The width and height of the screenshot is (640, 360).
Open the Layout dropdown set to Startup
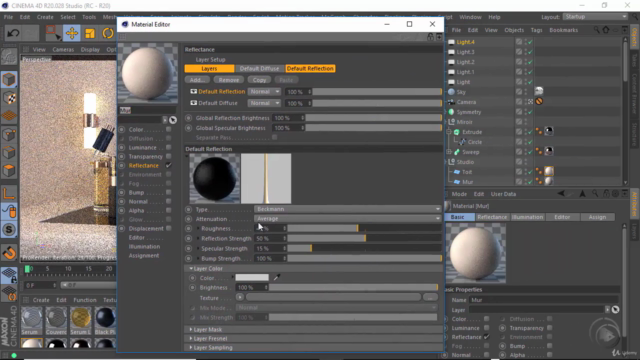tap(595, 17)
